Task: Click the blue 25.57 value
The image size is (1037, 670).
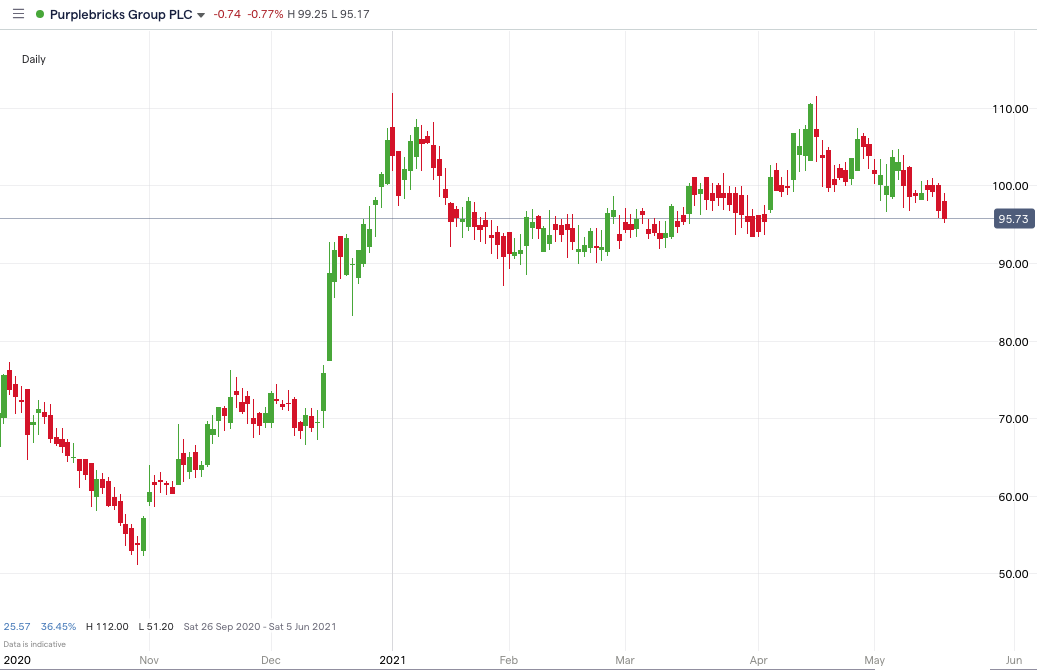Action: [x=18, y=626]
